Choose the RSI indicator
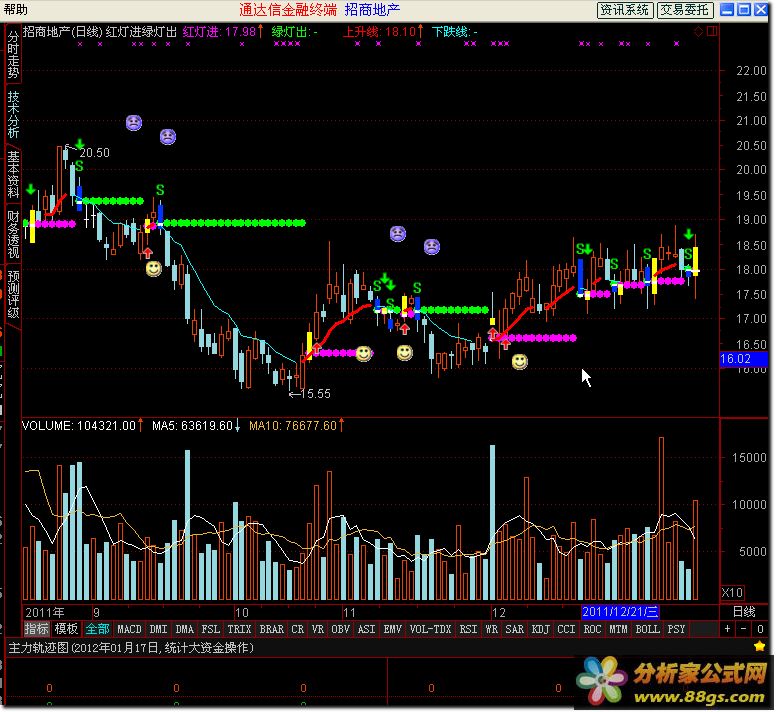The width and height of the screenshot is (776, 712). coord(468,628)
